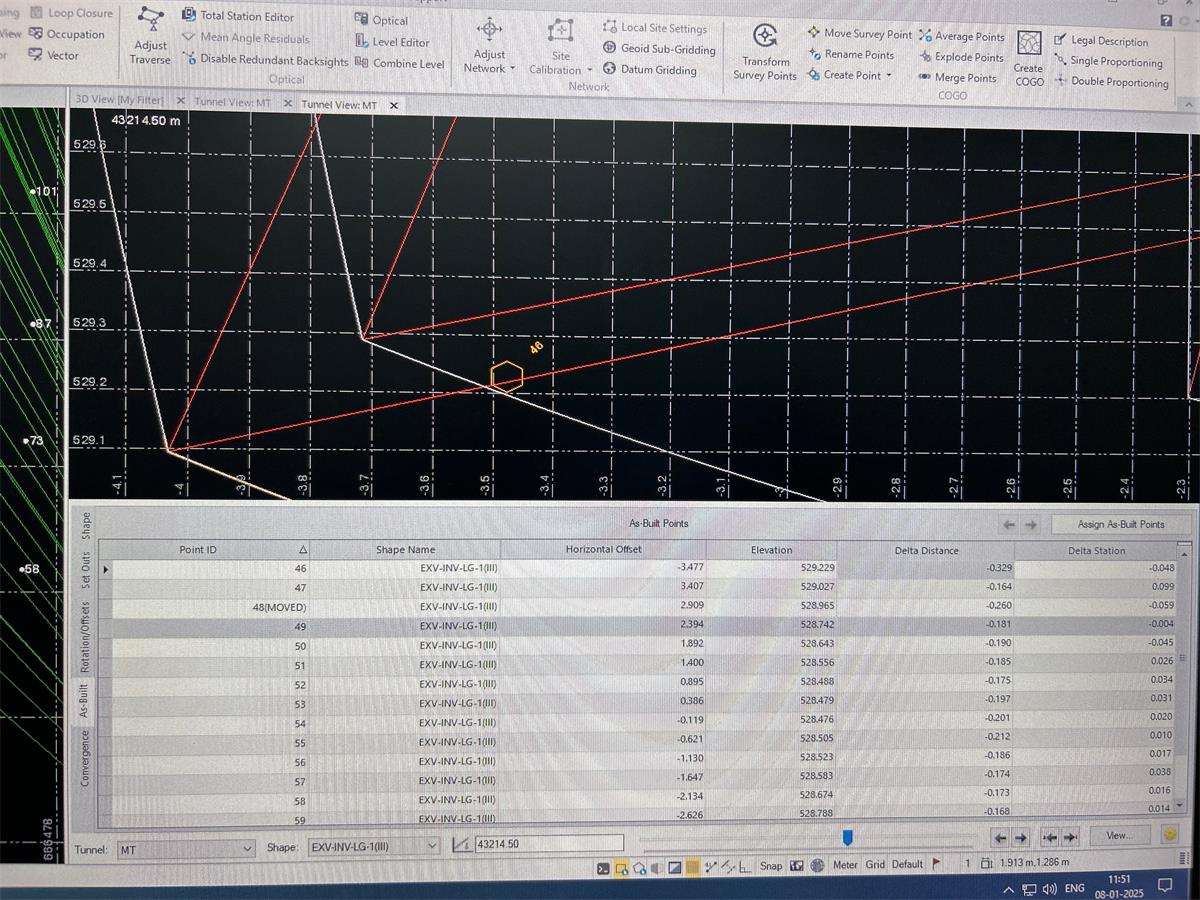Click Meter units in status bar

coord(846,865)
